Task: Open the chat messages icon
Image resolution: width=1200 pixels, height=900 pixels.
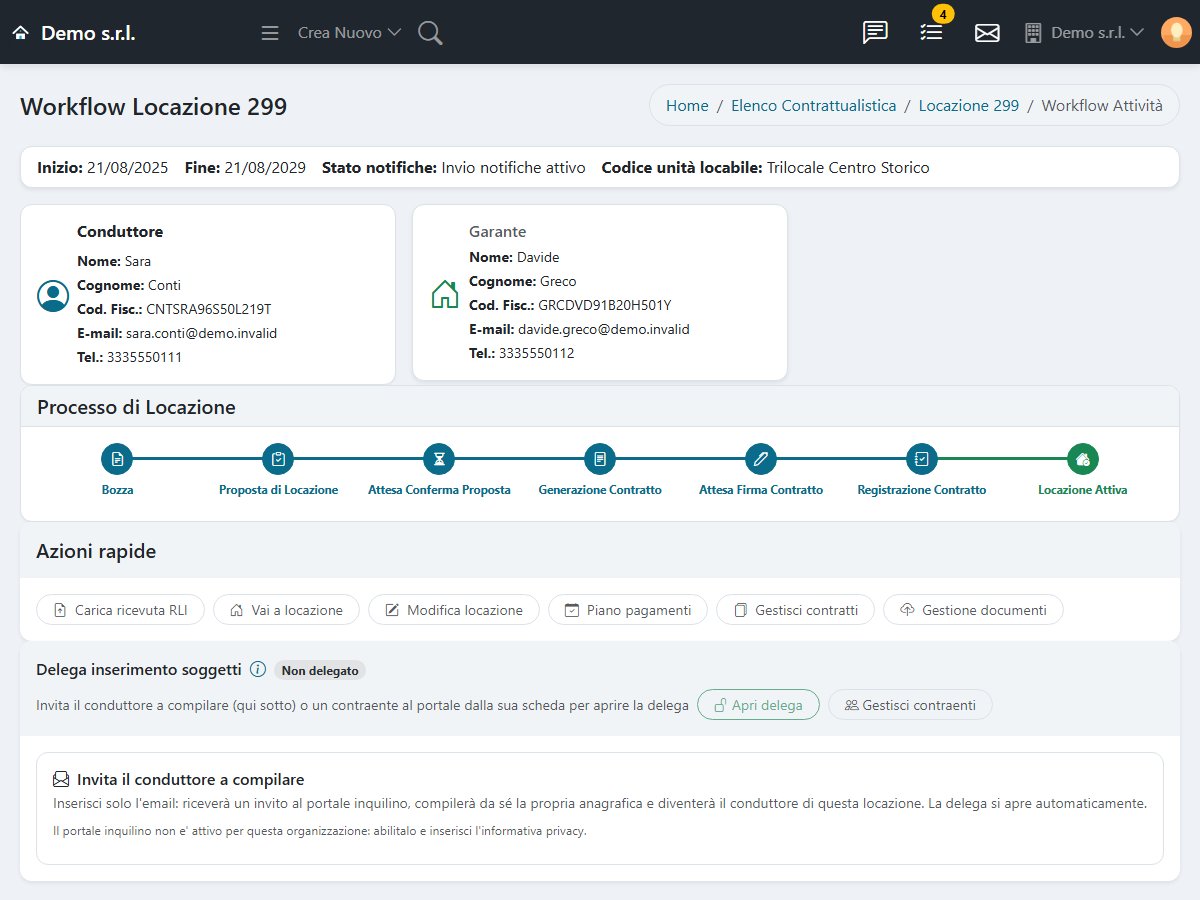Action: click(x=875, y=33)
